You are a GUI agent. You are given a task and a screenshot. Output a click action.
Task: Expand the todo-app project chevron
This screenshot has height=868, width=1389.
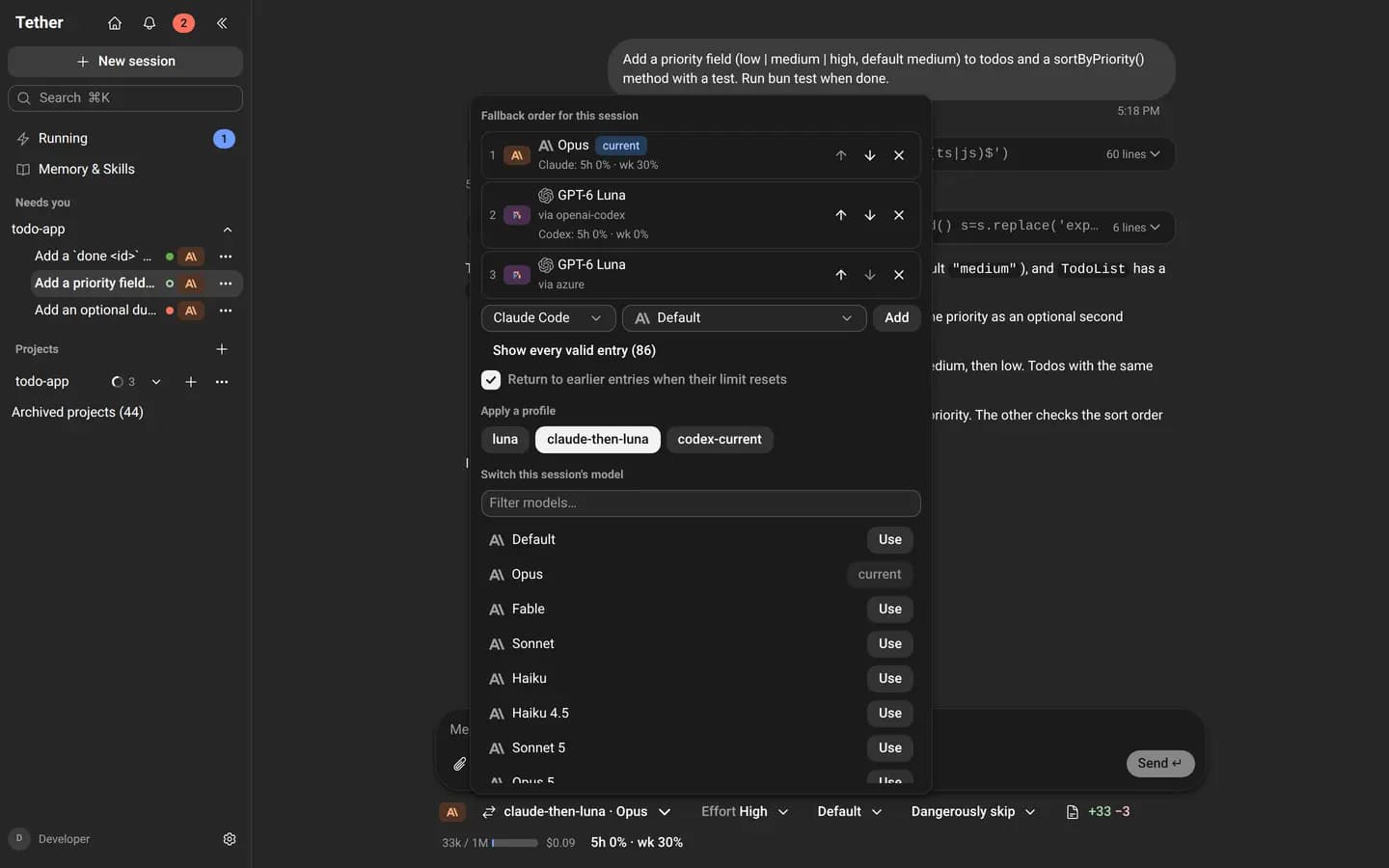tap(156, 382)
